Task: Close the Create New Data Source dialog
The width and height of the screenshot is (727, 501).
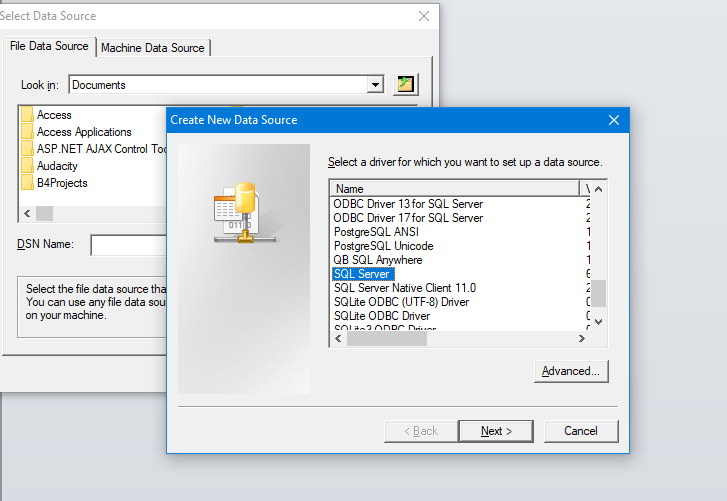Action: pos(614,120)
